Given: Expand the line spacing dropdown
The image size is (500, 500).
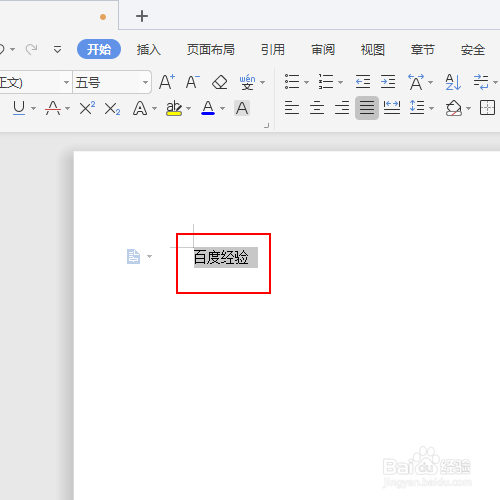Looking at the screenshot, I should [432, 108].
